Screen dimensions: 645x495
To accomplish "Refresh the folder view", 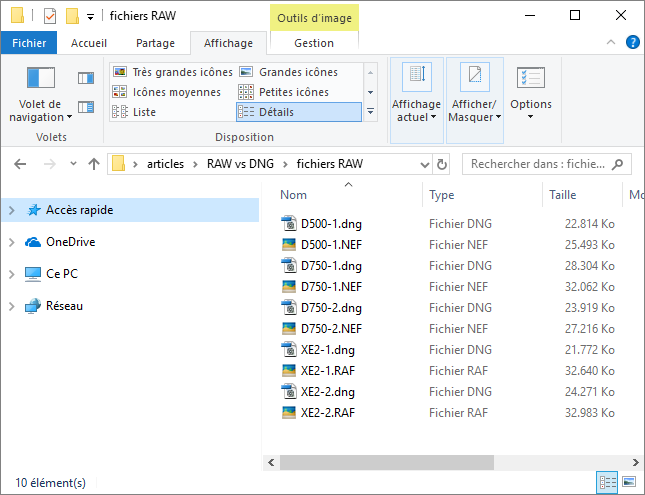I will [x=442, y=164].
